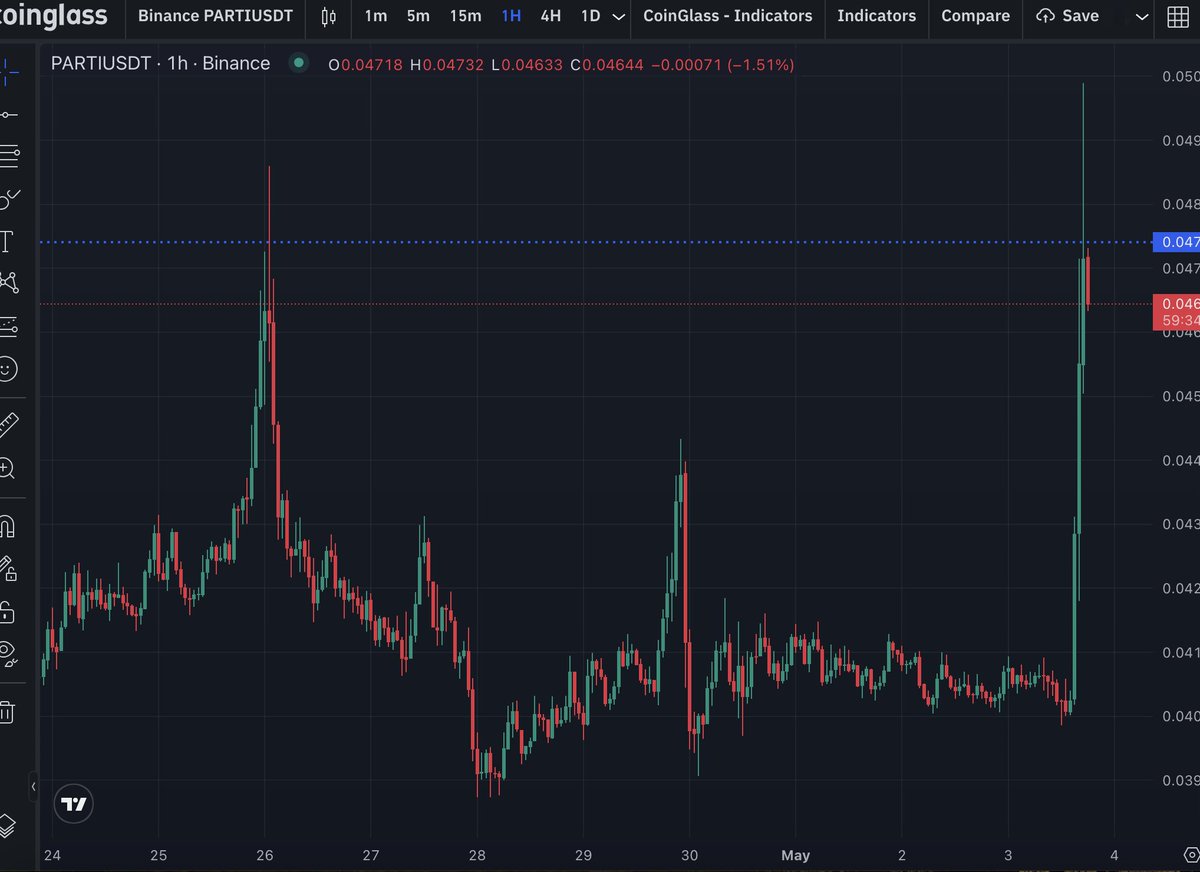Open the forecasting and measurement tools
The image size is (1200, 872).
pos(8,326)
